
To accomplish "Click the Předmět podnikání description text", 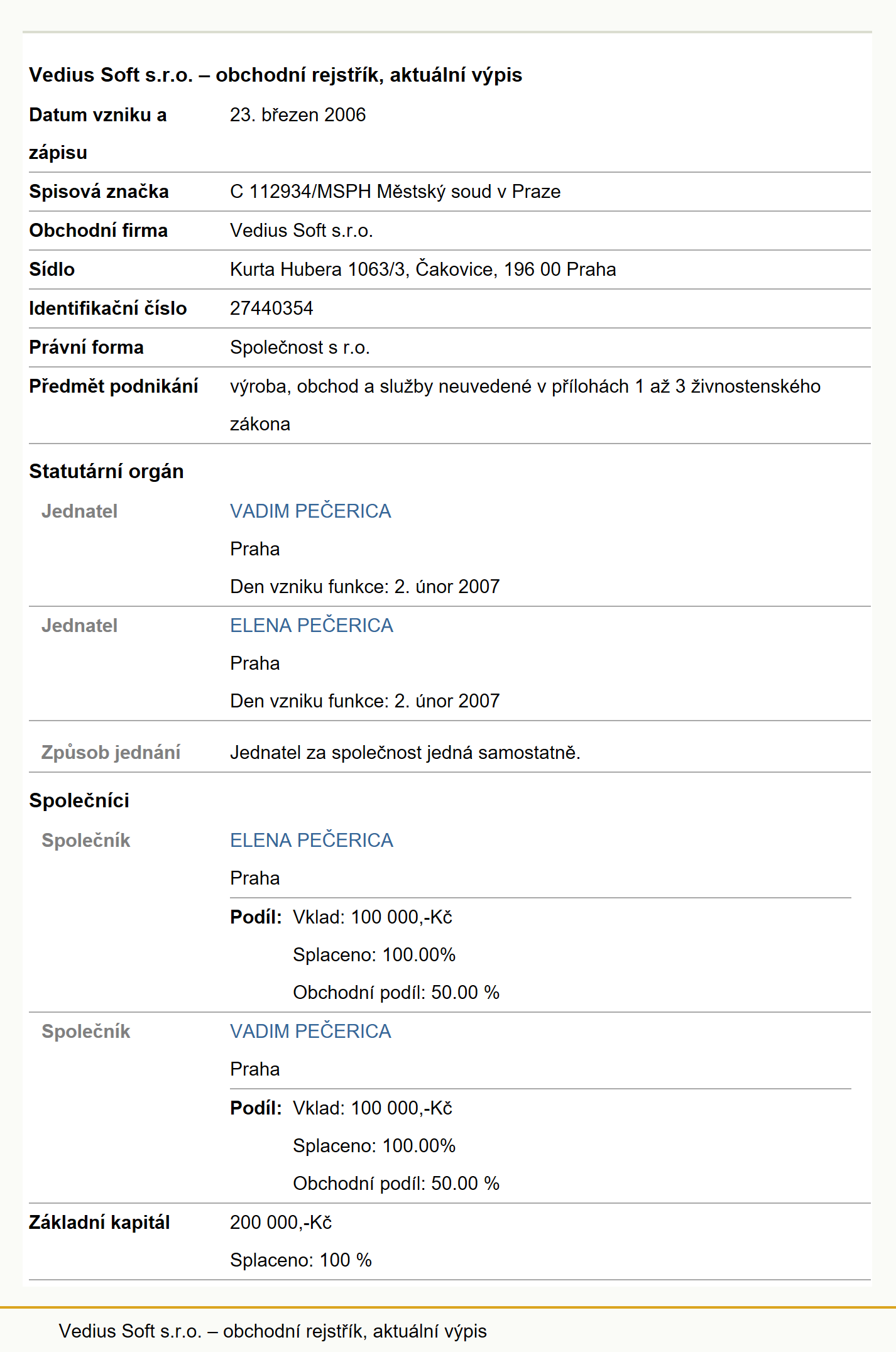I will [x=525, y=405].
